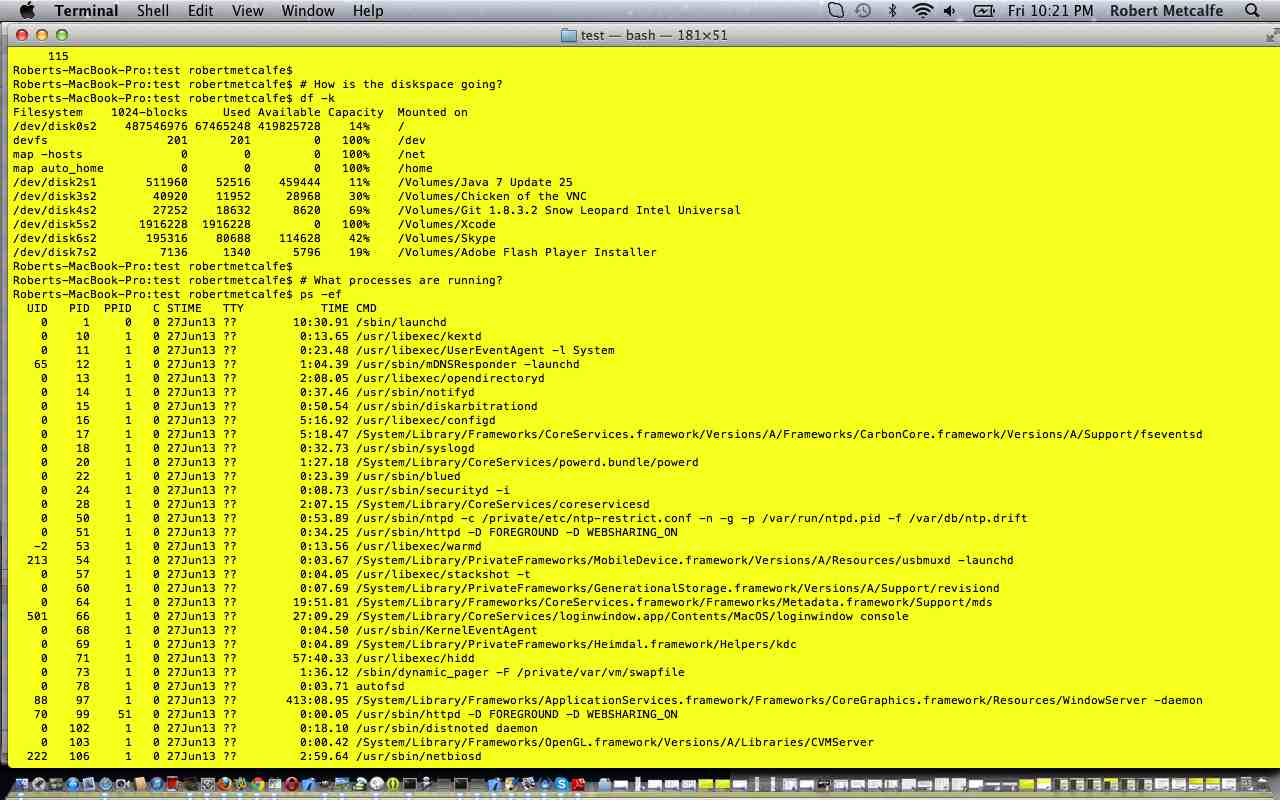Click '/Volumes/Git 1.8.3.2 Snow Leopard Intel Universal'
1280x800 pixels.
pos(569,210)
